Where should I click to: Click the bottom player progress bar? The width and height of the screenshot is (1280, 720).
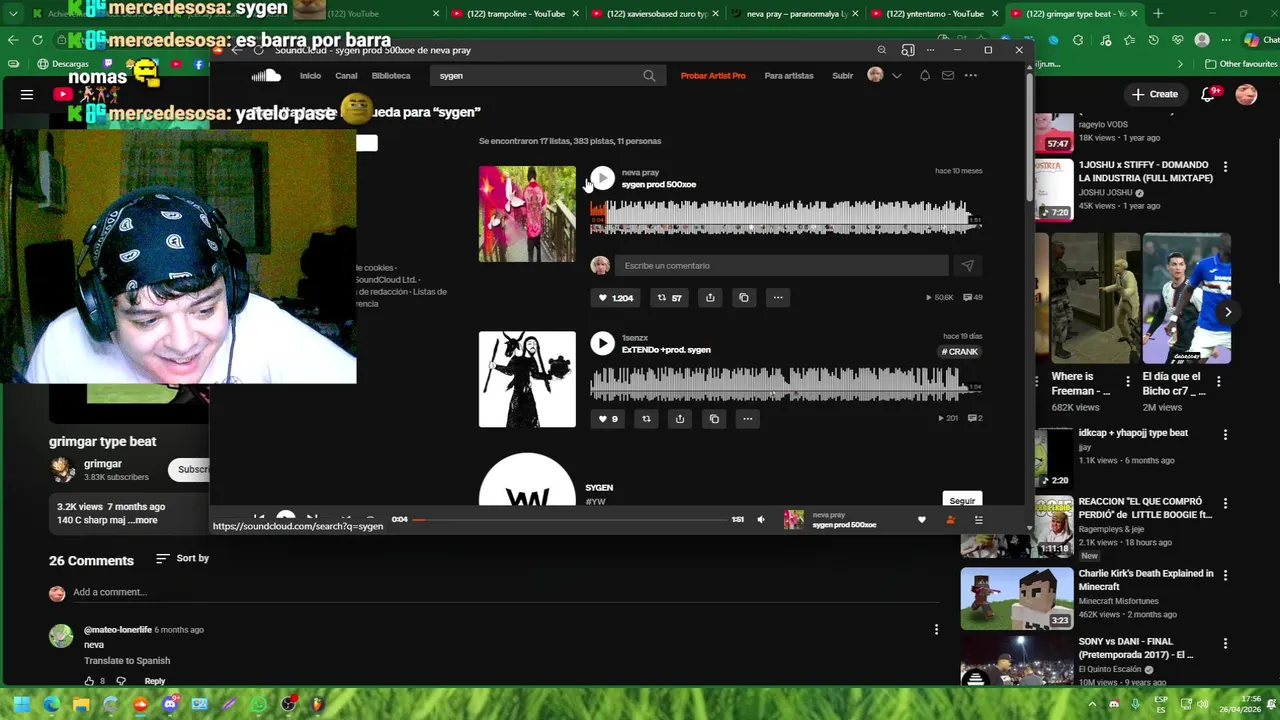570,520
